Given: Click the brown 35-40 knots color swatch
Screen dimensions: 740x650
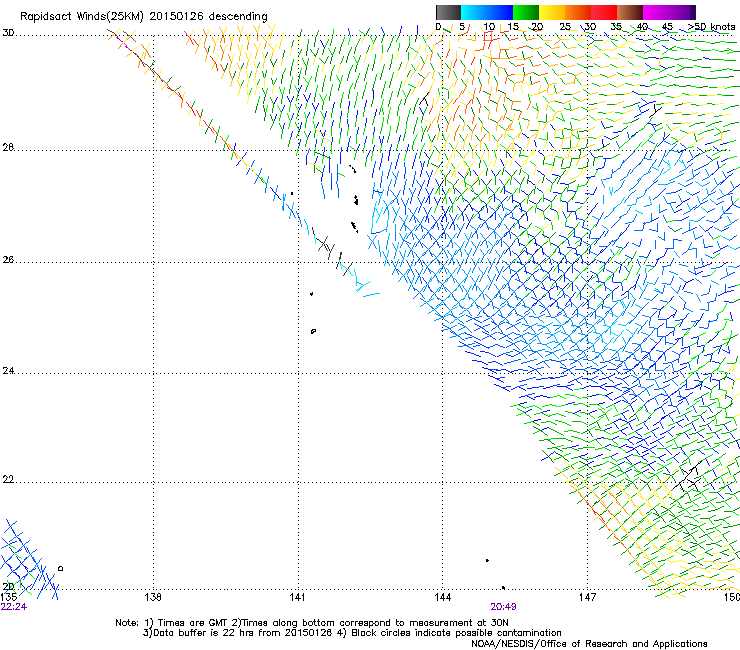Looking at the screenshot, I should pyautogui.click(x=630, y=12).
